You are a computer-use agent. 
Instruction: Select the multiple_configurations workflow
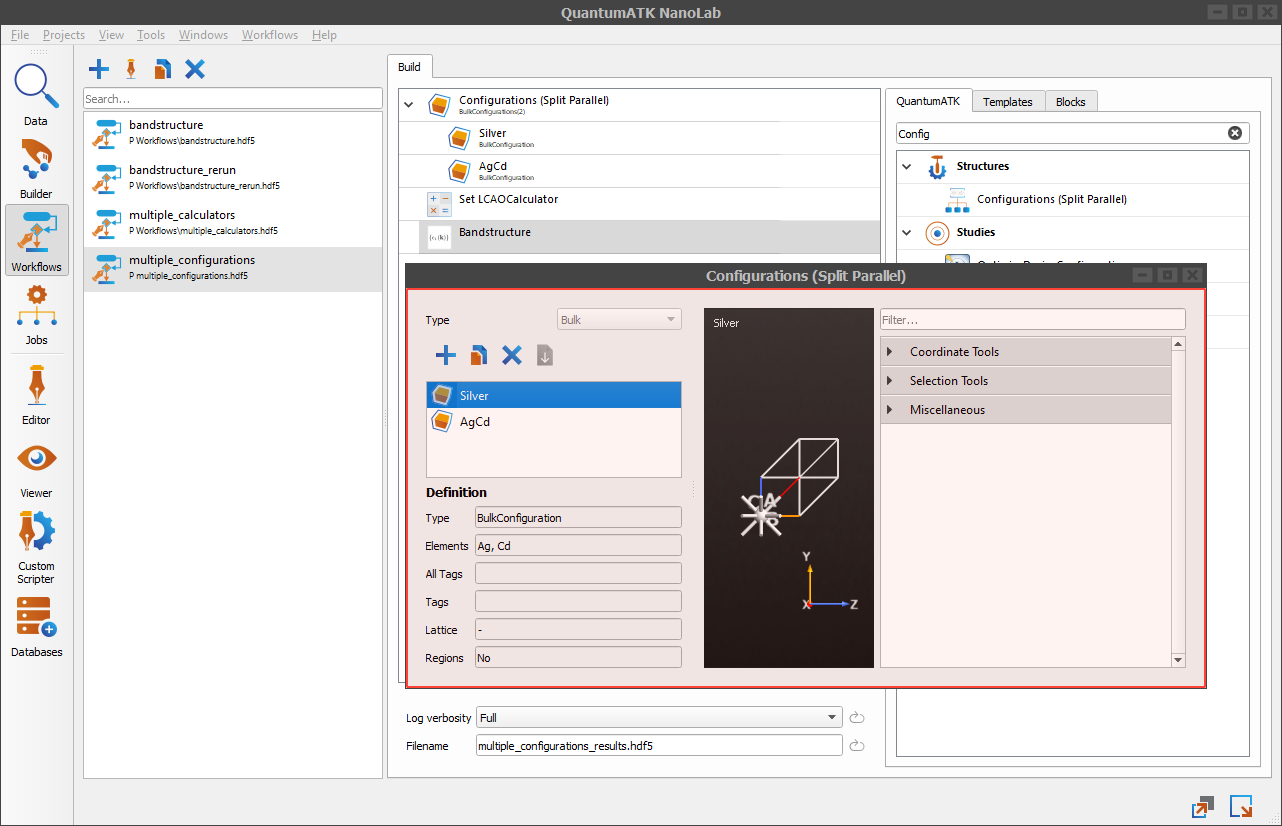[x=233, y=269]
